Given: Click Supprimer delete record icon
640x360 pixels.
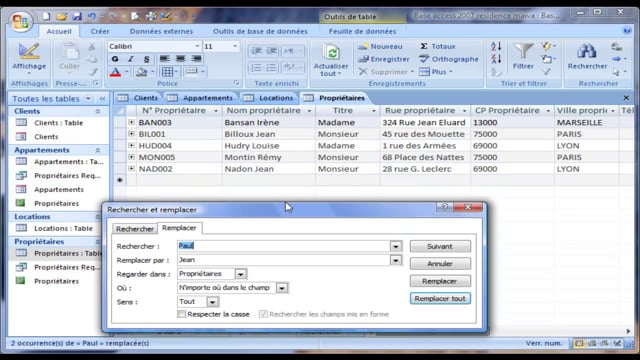Looking at the screenshot, I should click(362, 72).
